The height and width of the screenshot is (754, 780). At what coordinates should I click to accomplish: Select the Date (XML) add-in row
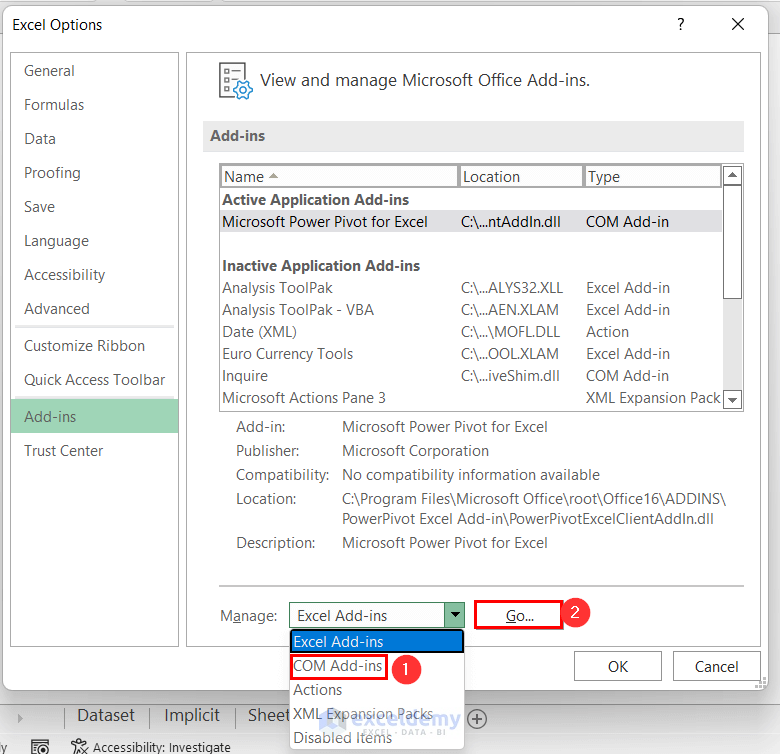tap(471, 332)
